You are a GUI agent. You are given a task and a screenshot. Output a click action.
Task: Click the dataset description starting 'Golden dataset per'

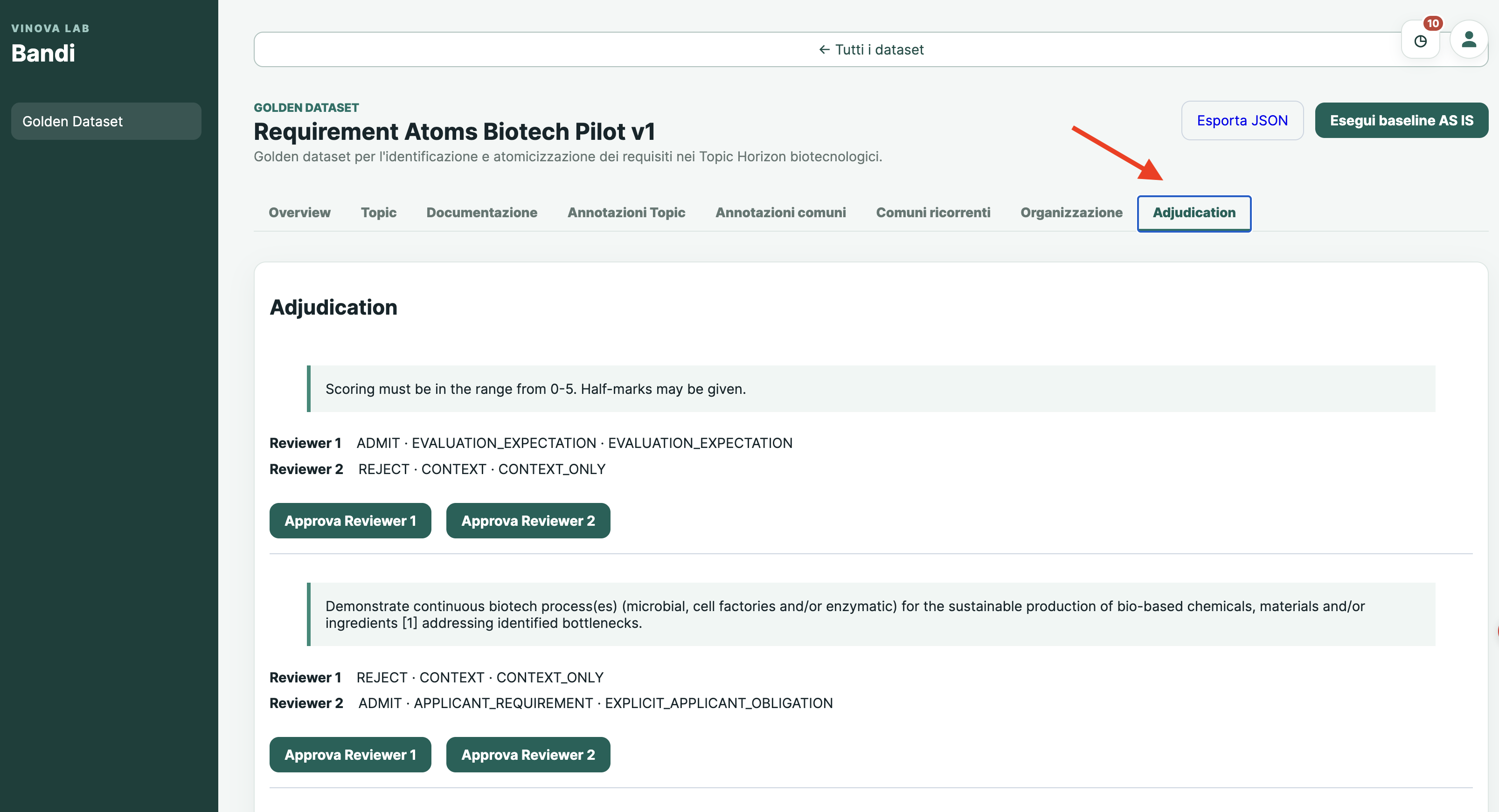(568, 157)
